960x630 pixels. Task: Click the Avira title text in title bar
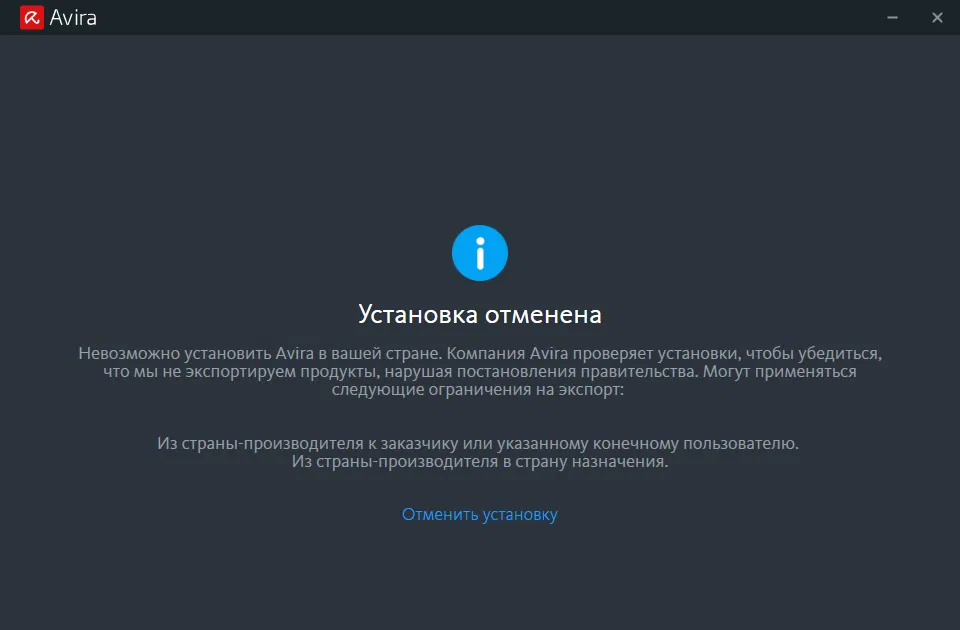pos(73,18)
